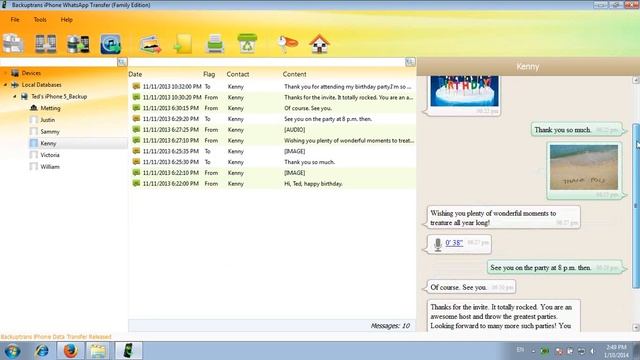The image size is (640, 360).
Task: Collapse Ted's iPhone 5_Backup tree node
Action: click(15, 97)
